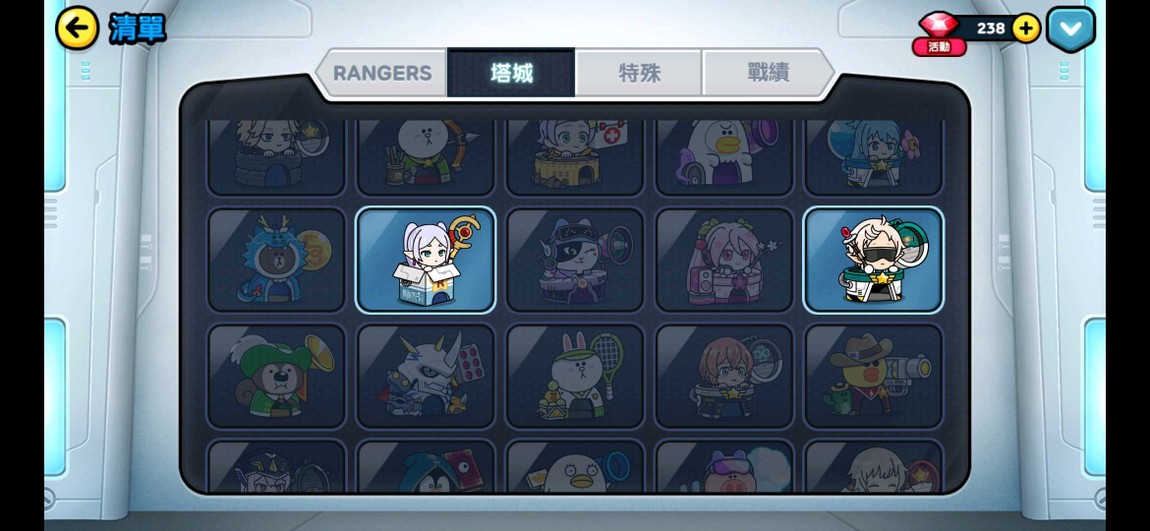Select the elf girl in box tower
This screenshot has height=531, width=1150.
point(426,260)
